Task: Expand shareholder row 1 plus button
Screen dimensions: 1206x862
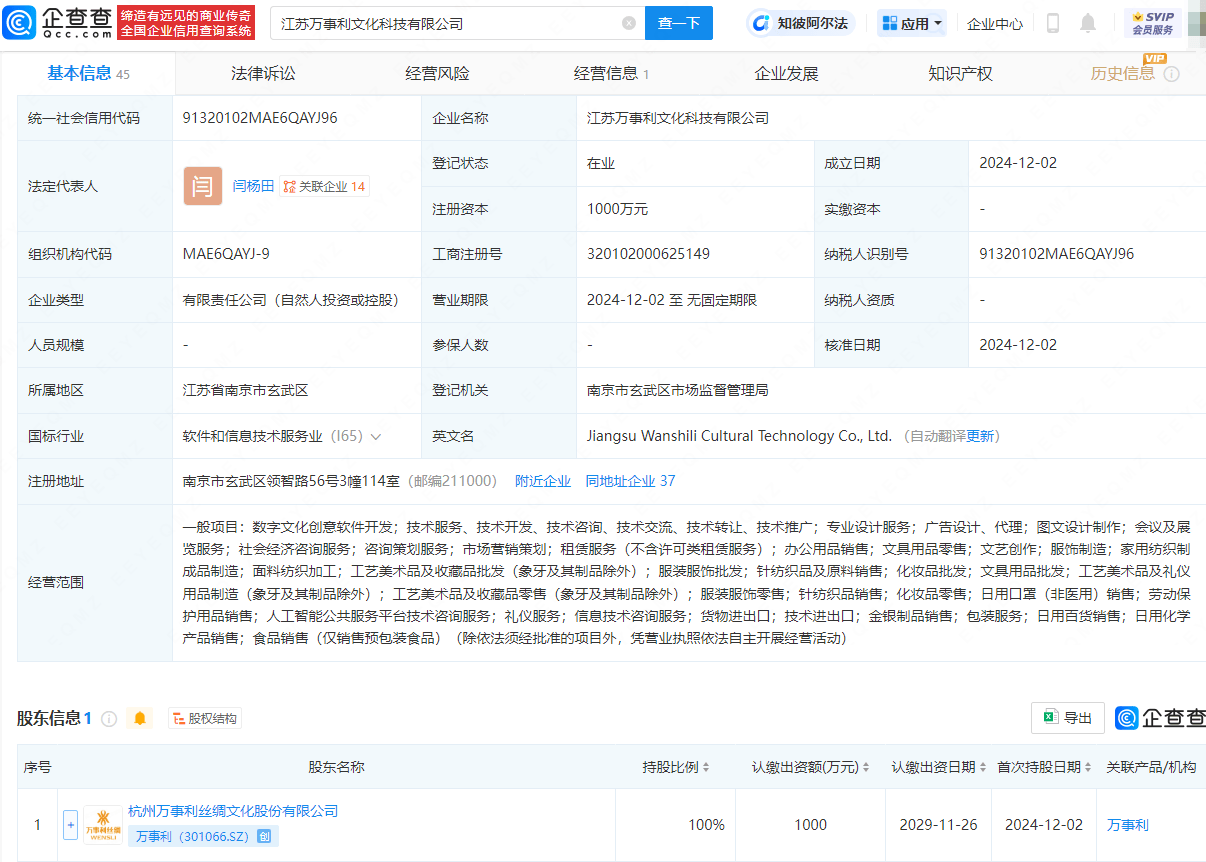Action: pos(70,825)
